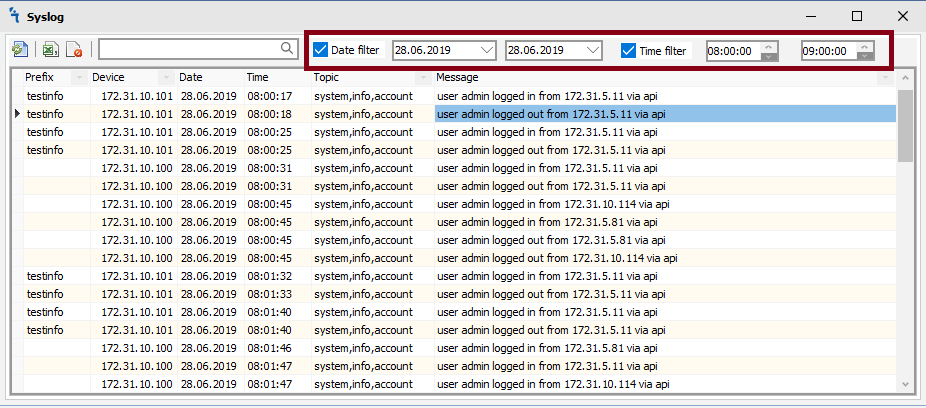This screenshot has width=926, height=408.
Task: Click the delete log document icon
Action: (74, 49)
